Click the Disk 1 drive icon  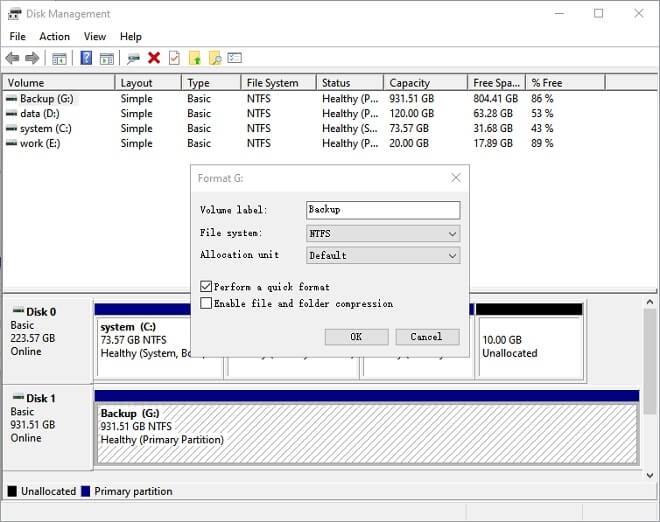pyautogui.click(x=18, y=397)
